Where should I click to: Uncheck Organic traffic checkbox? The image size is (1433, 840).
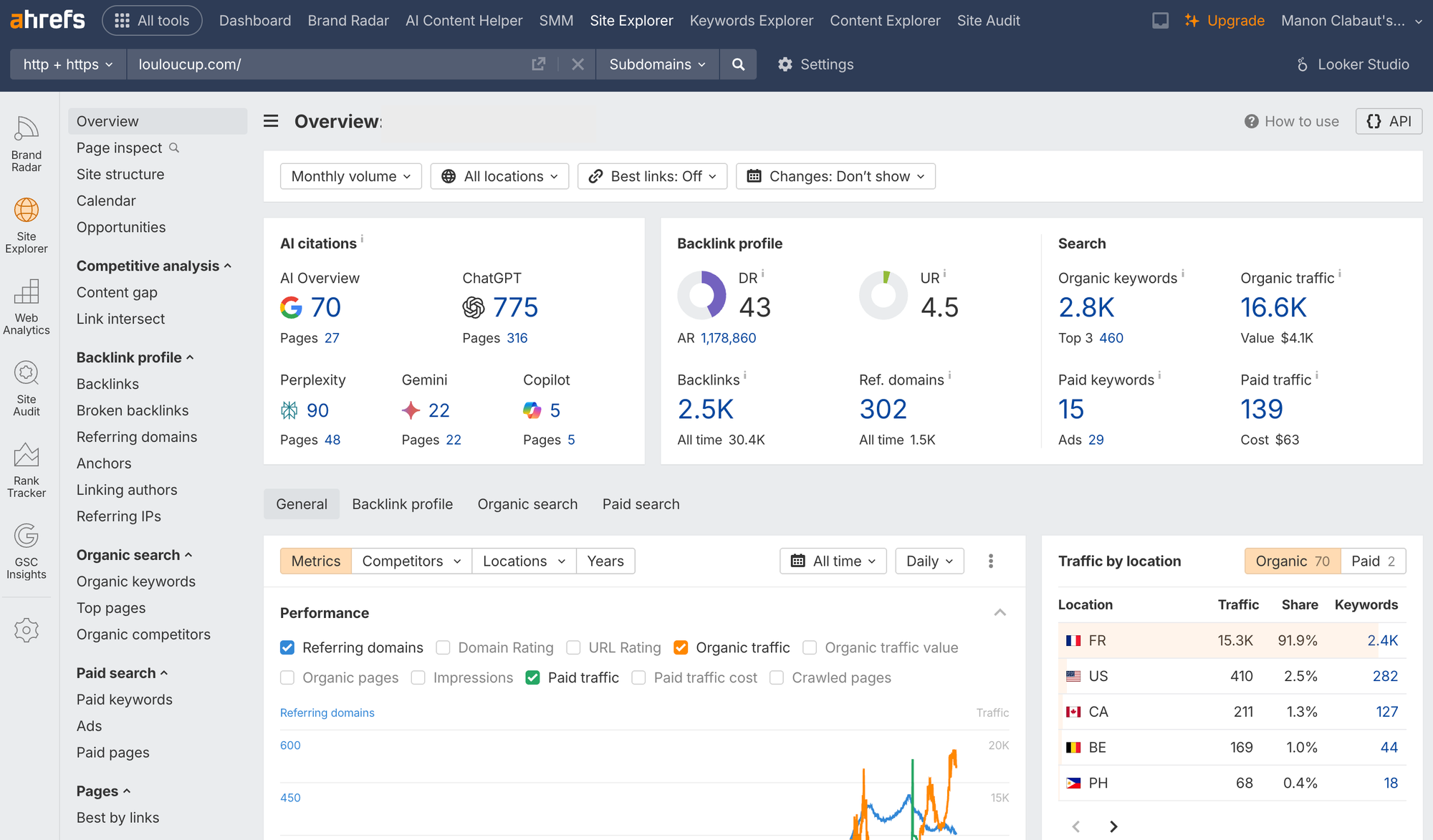click(x=681, y=648)
